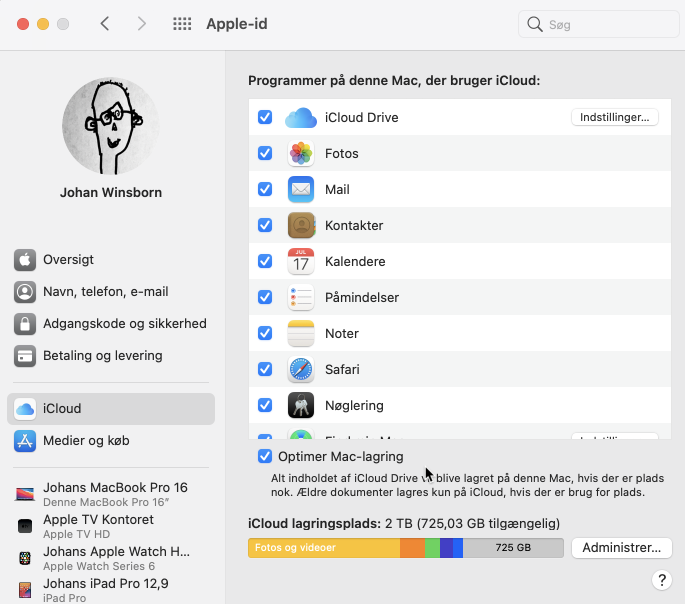Click the Kontakter app icon
This screenshot has height=604, width=685.
(x=301, y=225)
